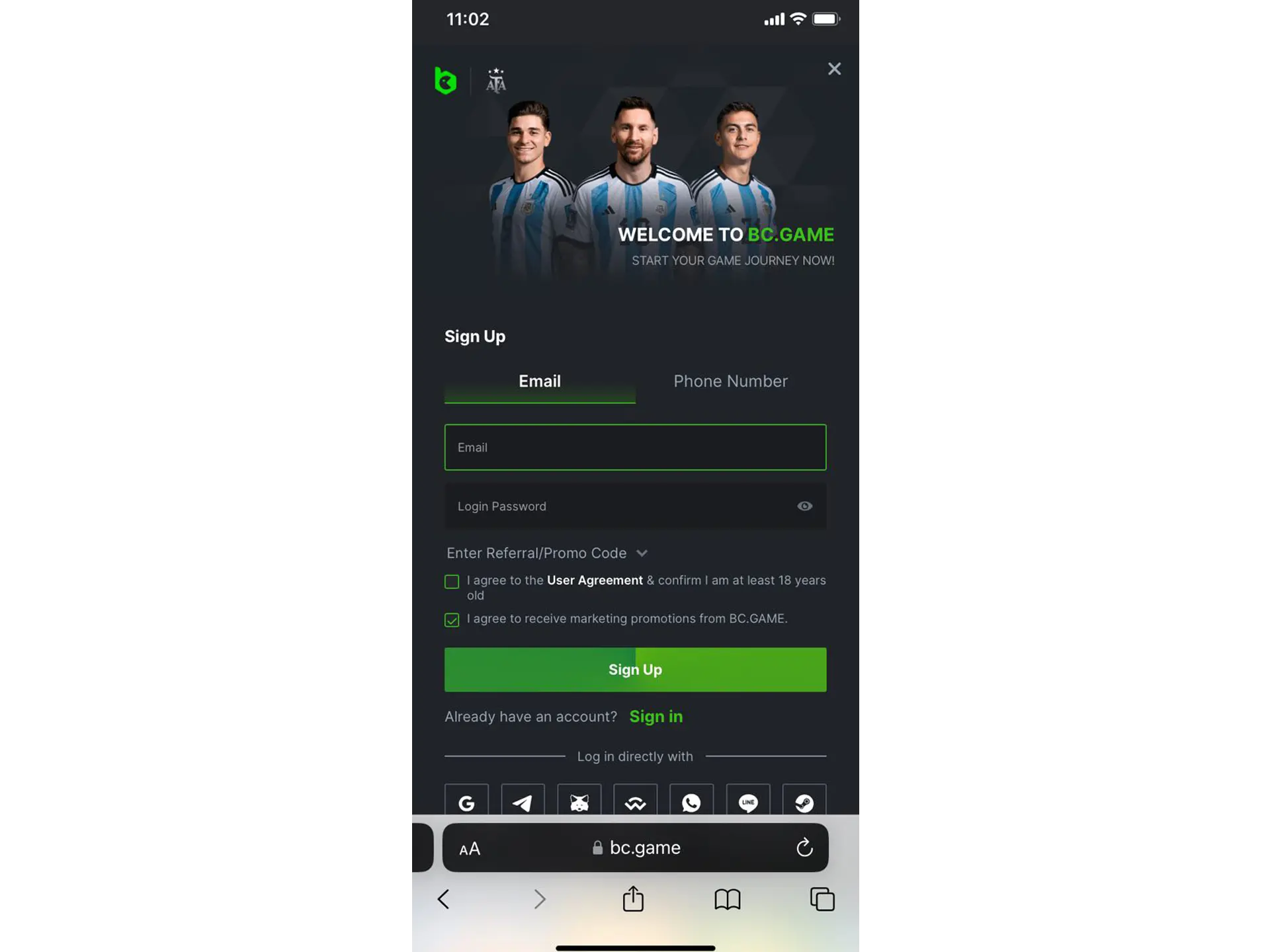Select the Email sign-up tab
This screenshot has width=1270, height=952.
[x=539, y=381]
